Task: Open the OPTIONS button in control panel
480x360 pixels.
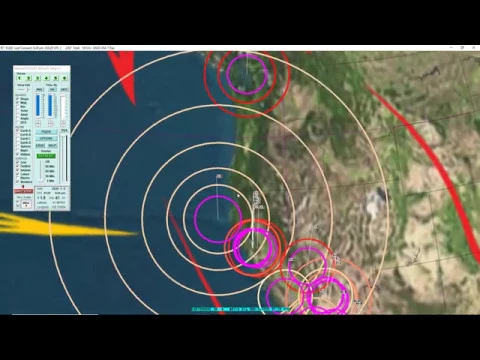Action: 46,138
